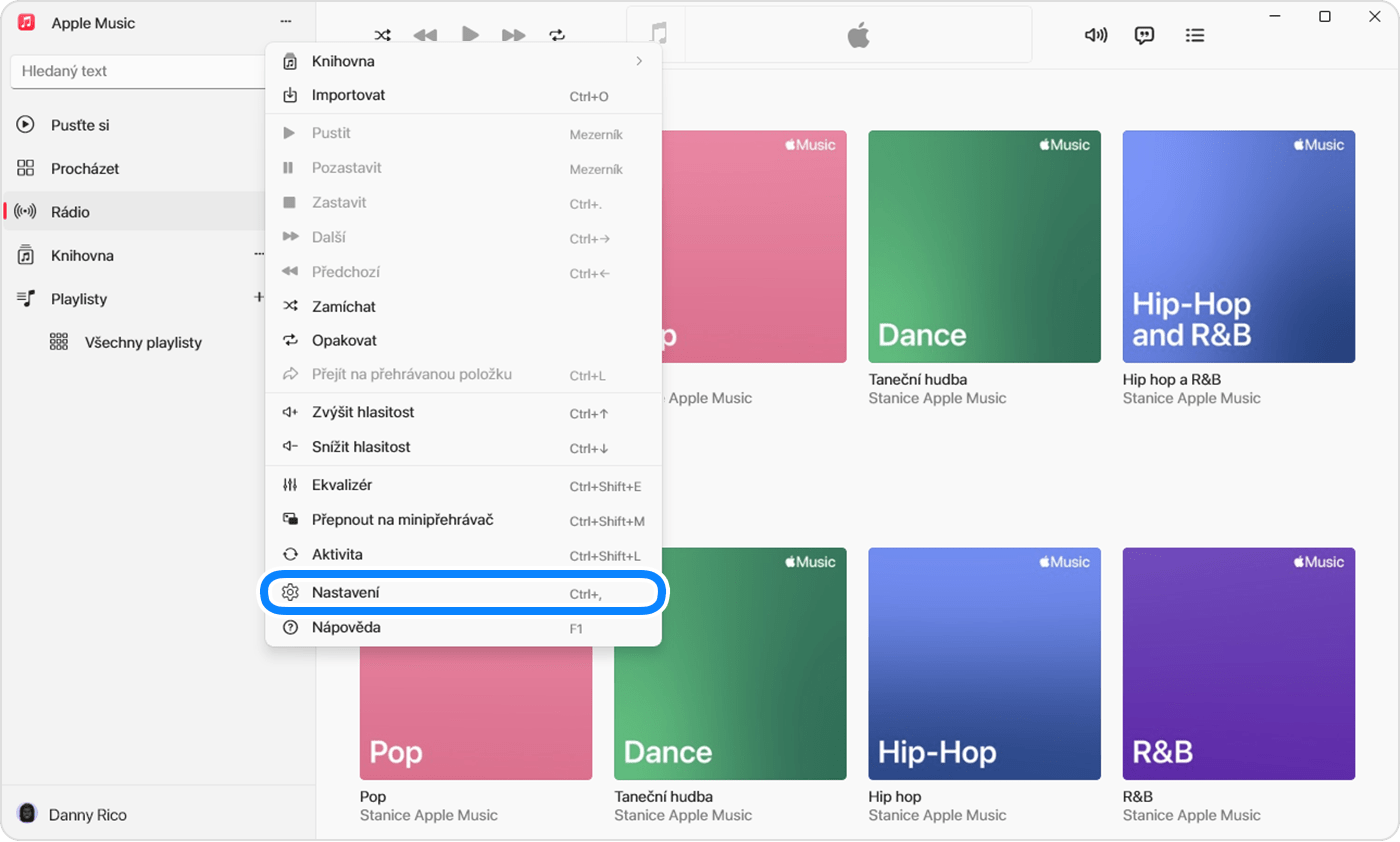Choose Přejít na přehrávanou položku
The width and height of the screenshot is (1400, 842).
(x=463, y=374)
